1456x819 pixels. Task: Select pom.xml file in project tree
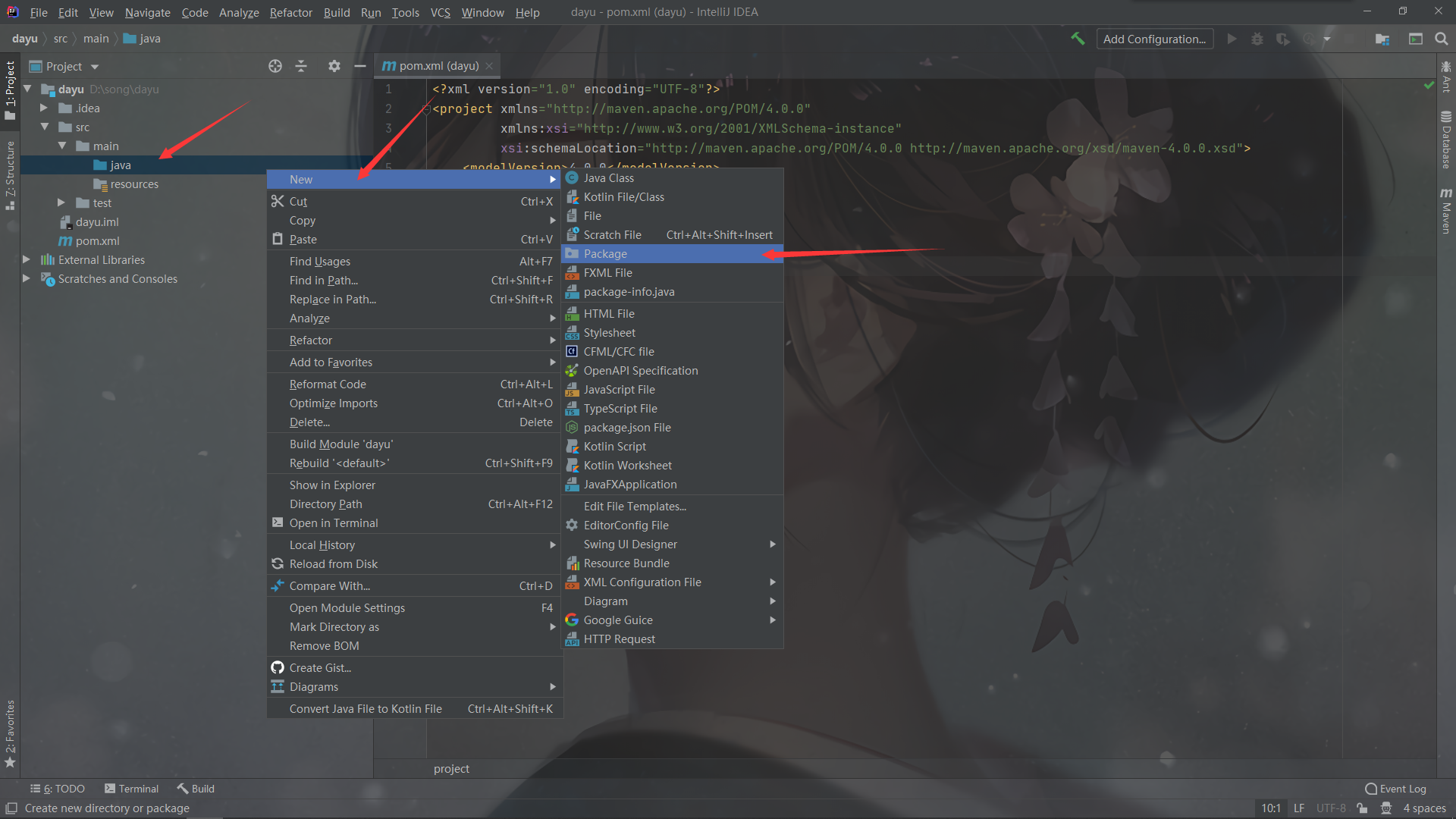[97, 240]
